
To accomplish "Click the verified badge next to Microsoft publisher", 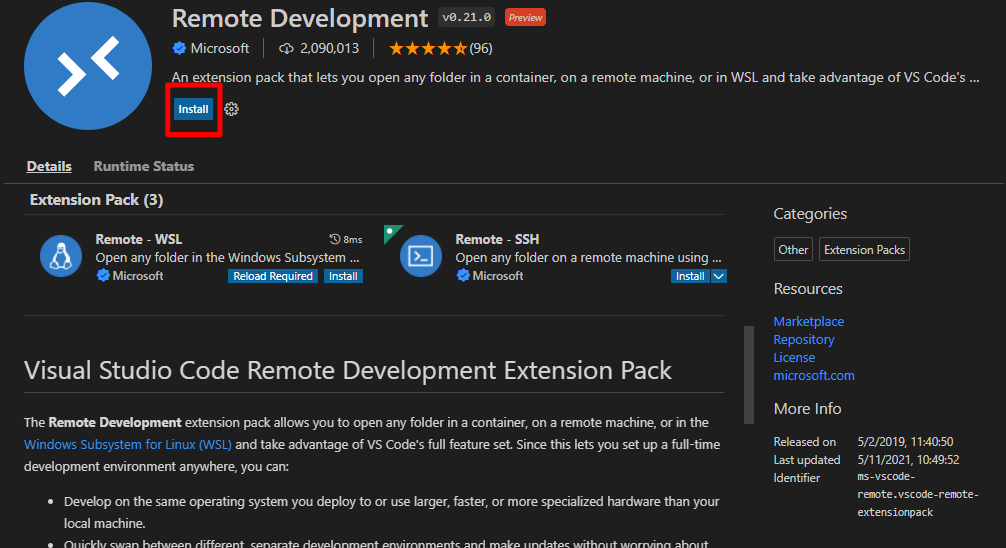I will pos(180,48).
